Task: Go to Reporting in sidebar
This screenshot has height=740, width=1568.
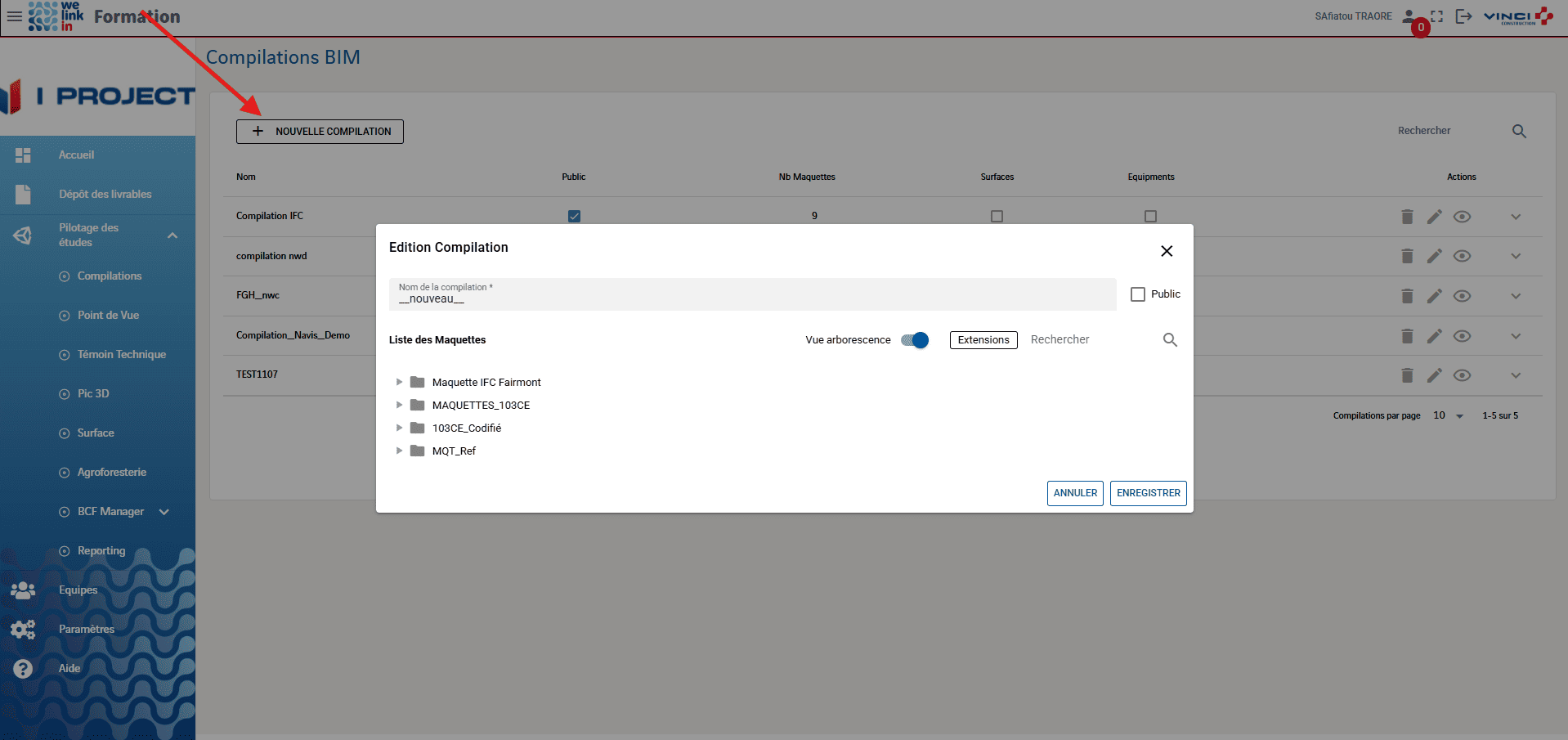Action: coord(101,550)
